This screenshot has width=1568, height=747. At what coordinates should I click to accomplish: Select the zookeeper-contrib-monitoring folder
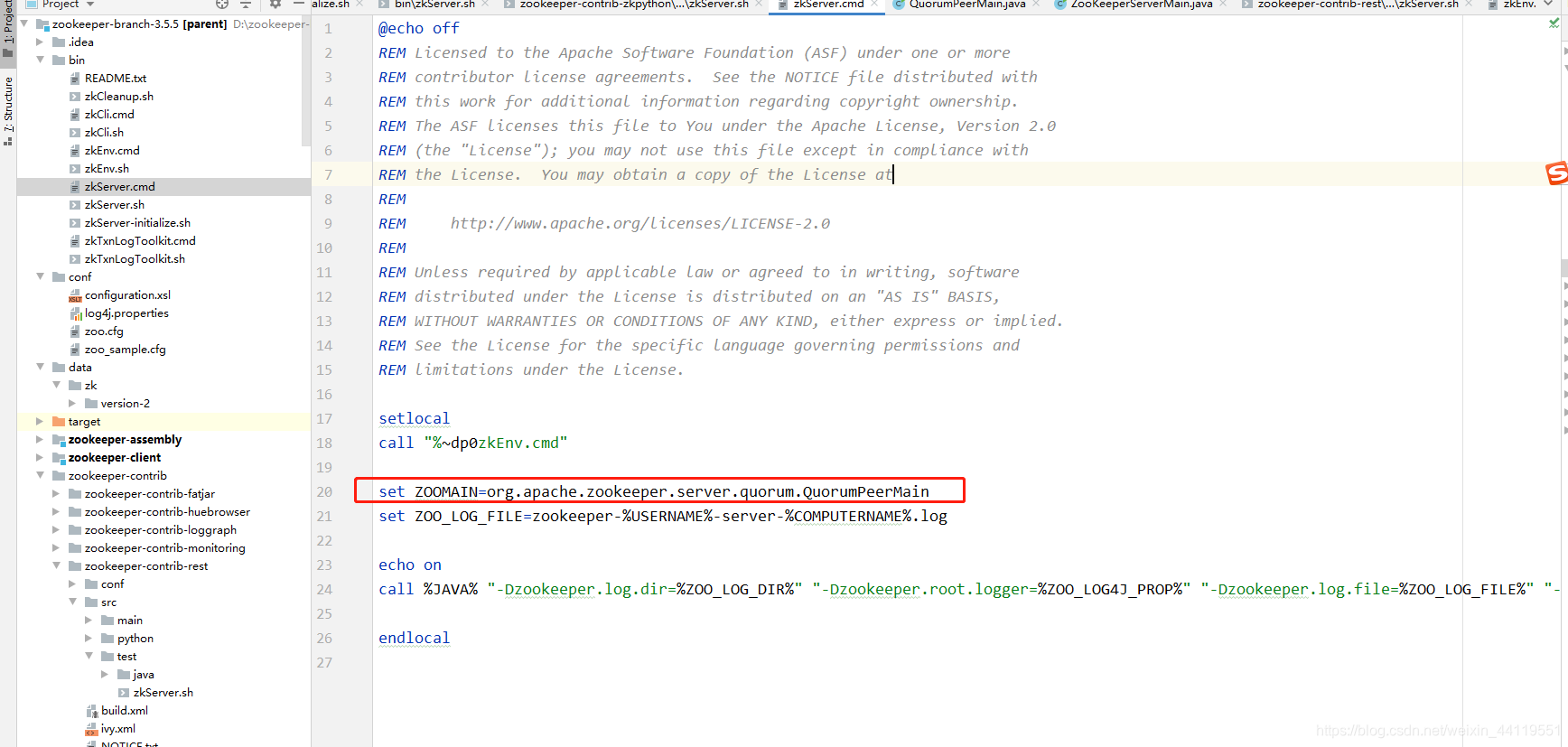pos(164,547)
